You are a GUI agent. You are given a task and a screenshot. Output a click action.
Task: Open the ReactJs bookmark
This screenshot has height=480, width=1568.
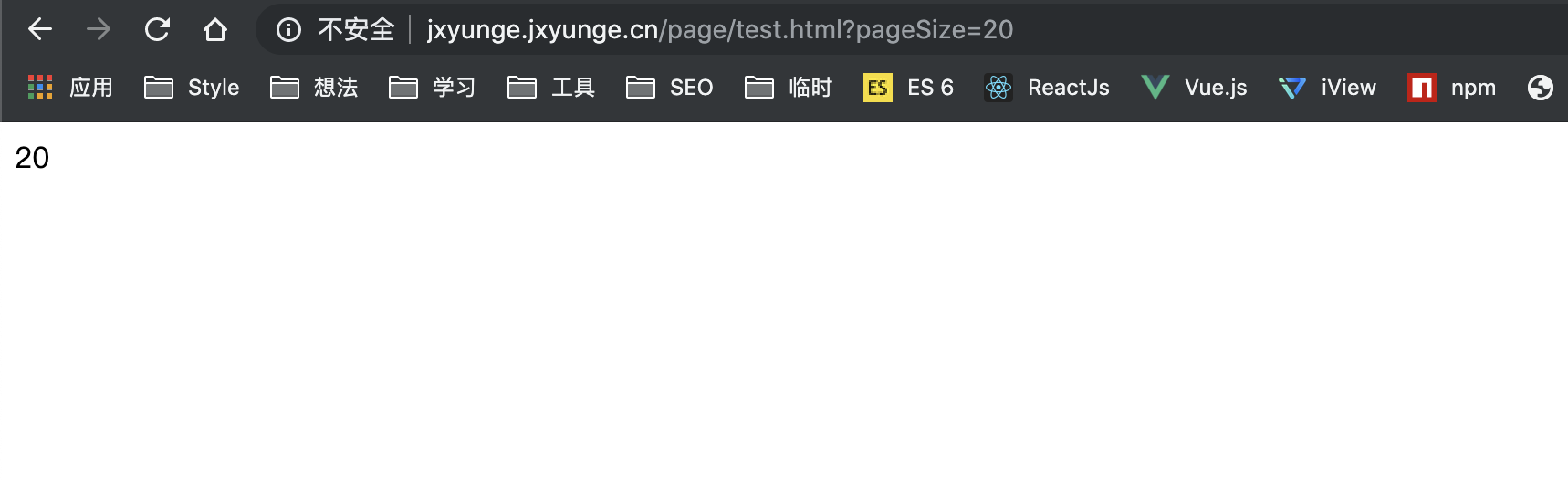1047,88
